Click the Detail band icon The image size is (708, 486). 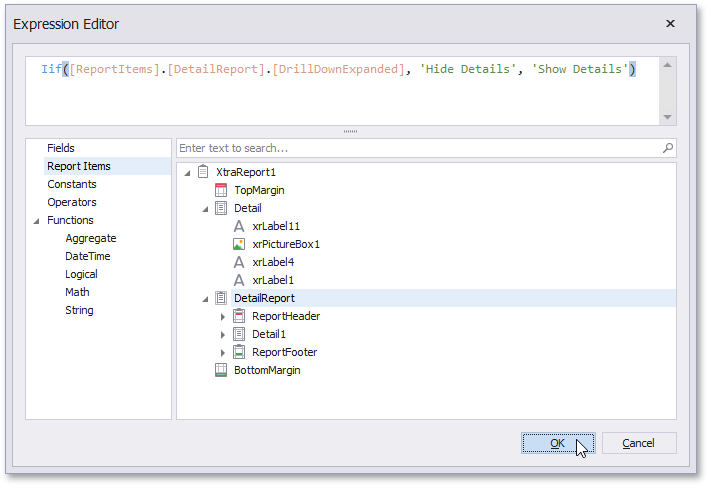coord(222,208)
